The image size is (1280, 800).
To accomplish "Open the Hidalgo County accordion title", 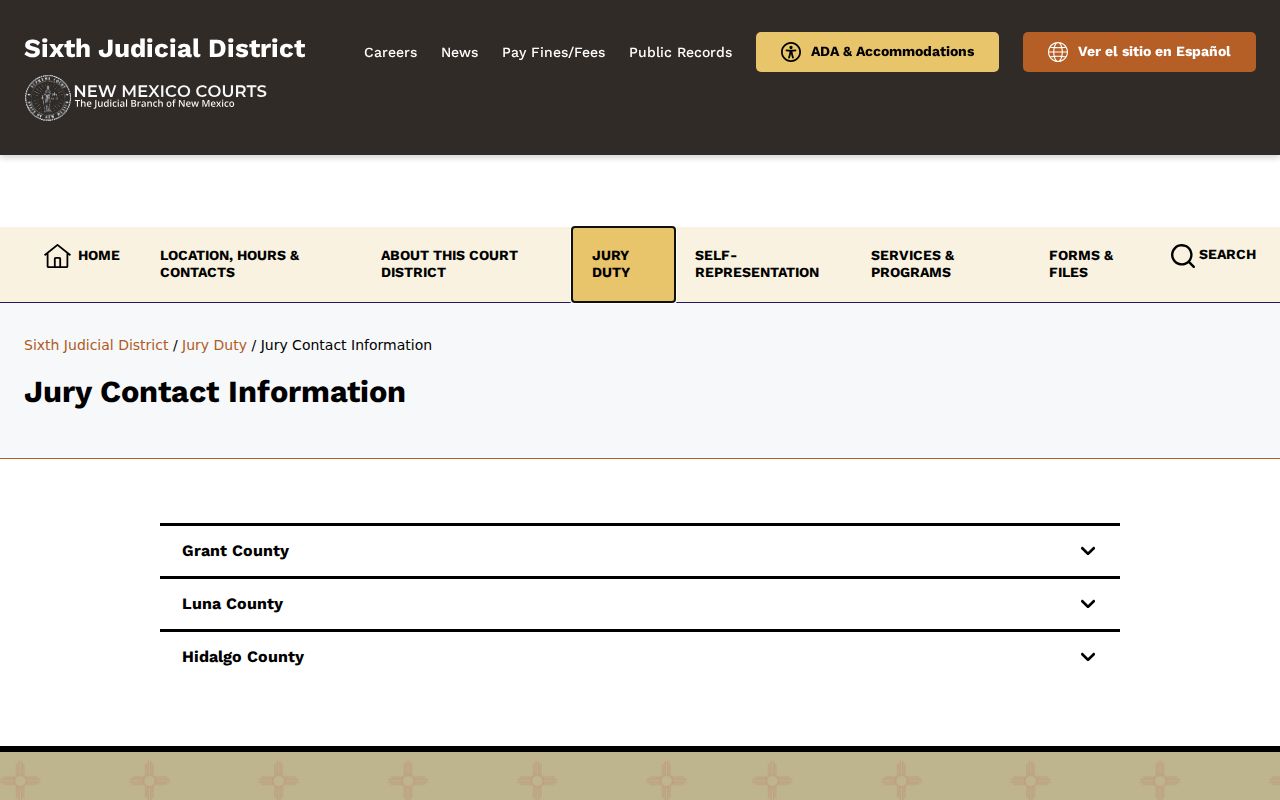I will (x=243, y=657).
